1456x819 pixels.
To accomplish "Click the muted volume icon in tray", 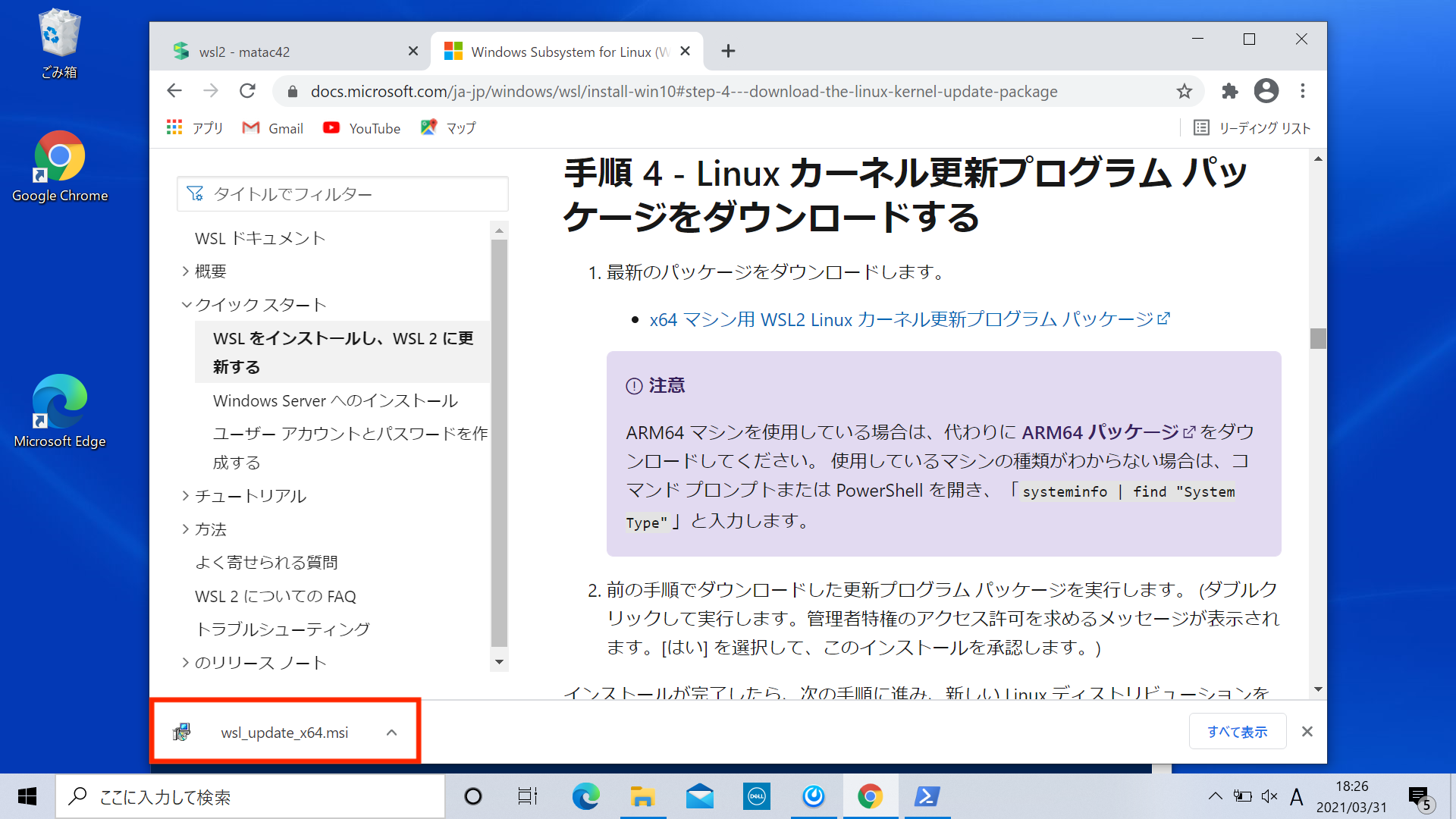I will pyautogui.click(x=1269, y=796).
